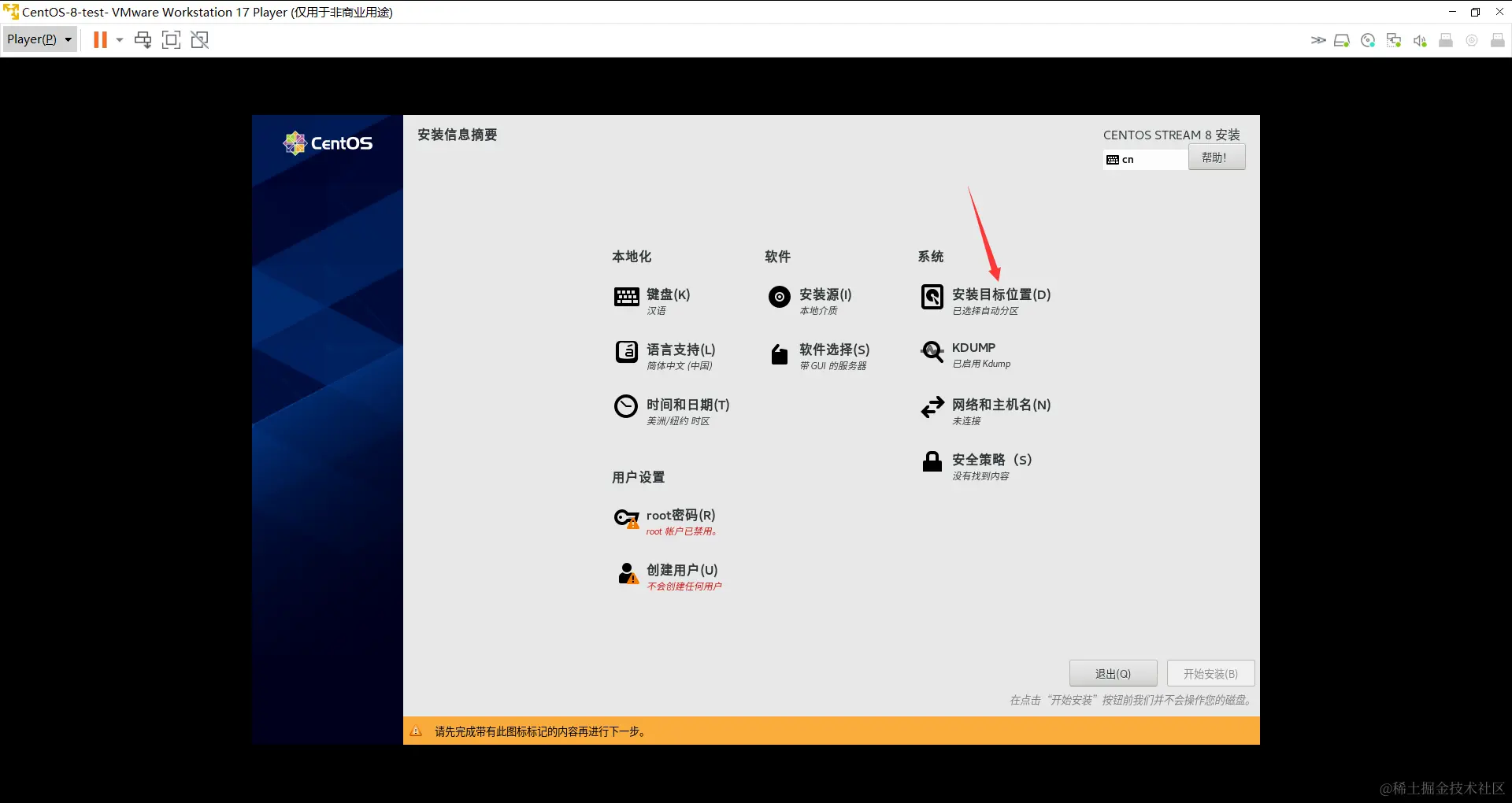The height and width of the screenshot is (803, 1512).
Task: Open 软件选择(S) software selection label
Action: coord(835,350)
